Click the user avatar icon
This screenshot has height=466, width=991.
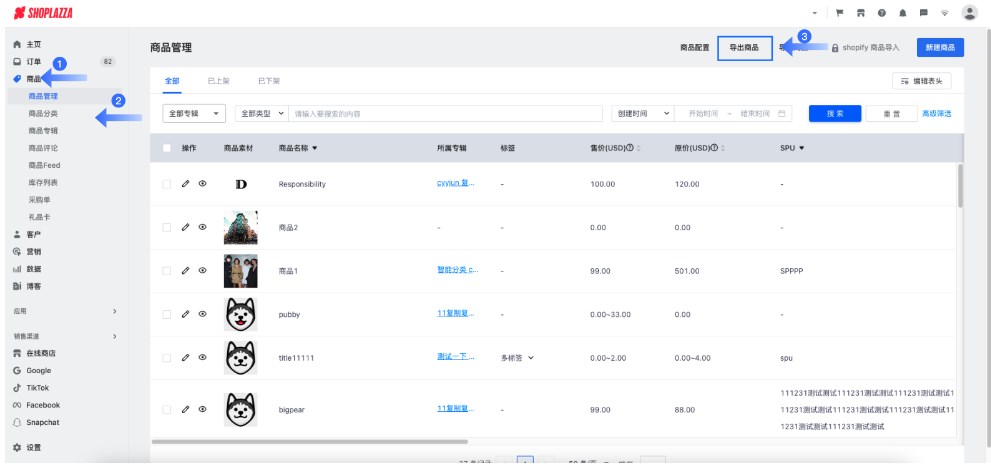pos(968,13)
